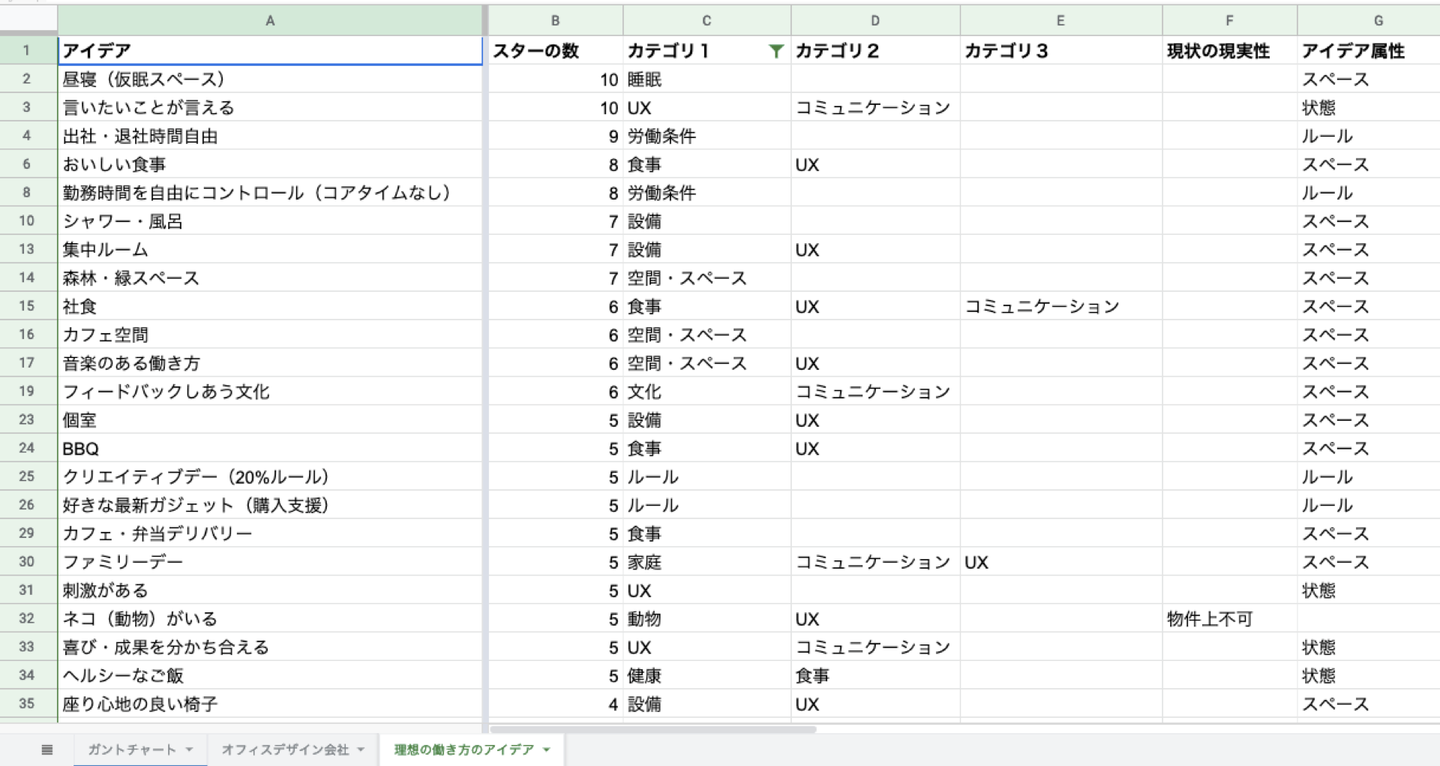This screenshot has width=1440, height=766.
Task: Click the カテゴリ３ header cell
Action: point(1061,51)
